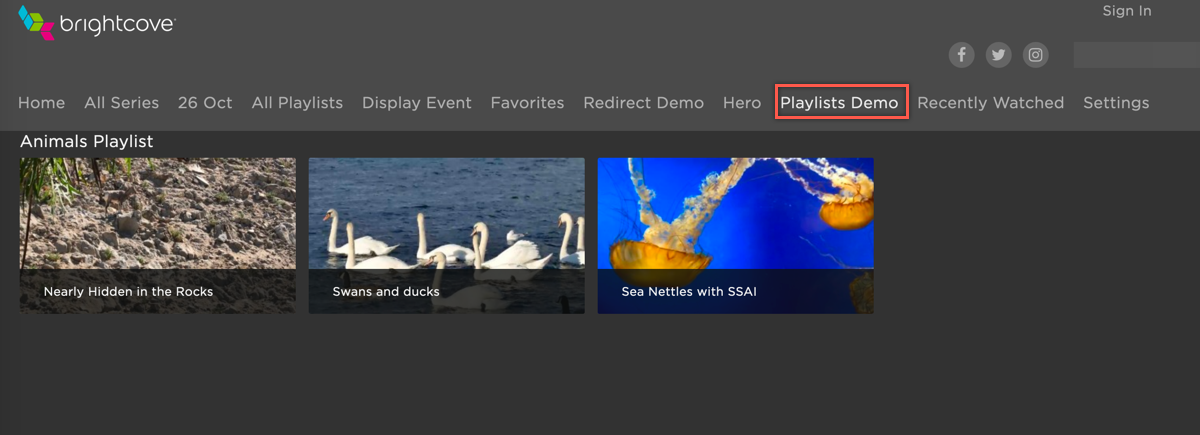Play the Nearly Hidden in the Rocks video
1200x435 pixels.
point(158,235)
